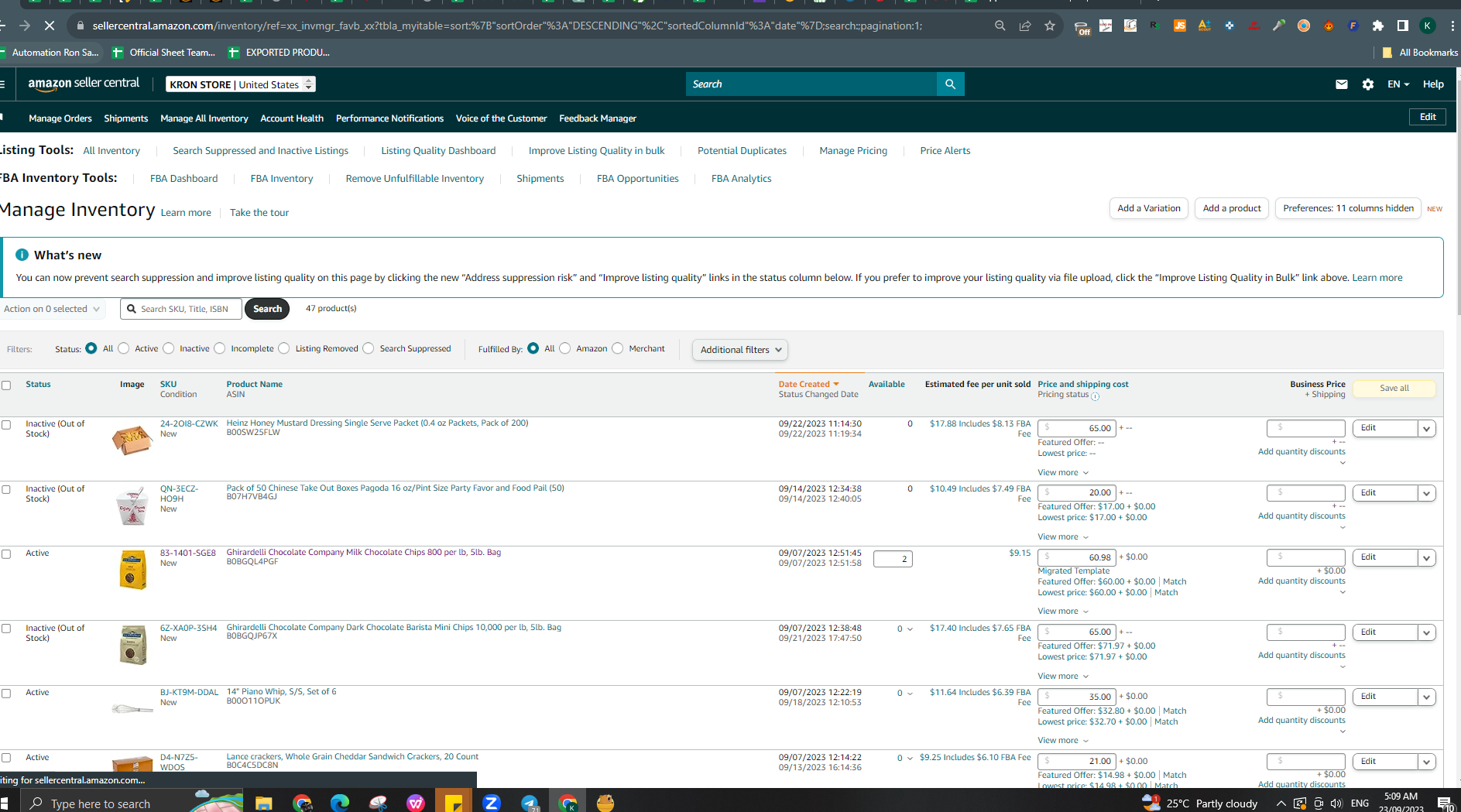Expand View more for Chinese Take Out Boxes
This screenshot has height=812, width=1461.
tap(1063, 537)
